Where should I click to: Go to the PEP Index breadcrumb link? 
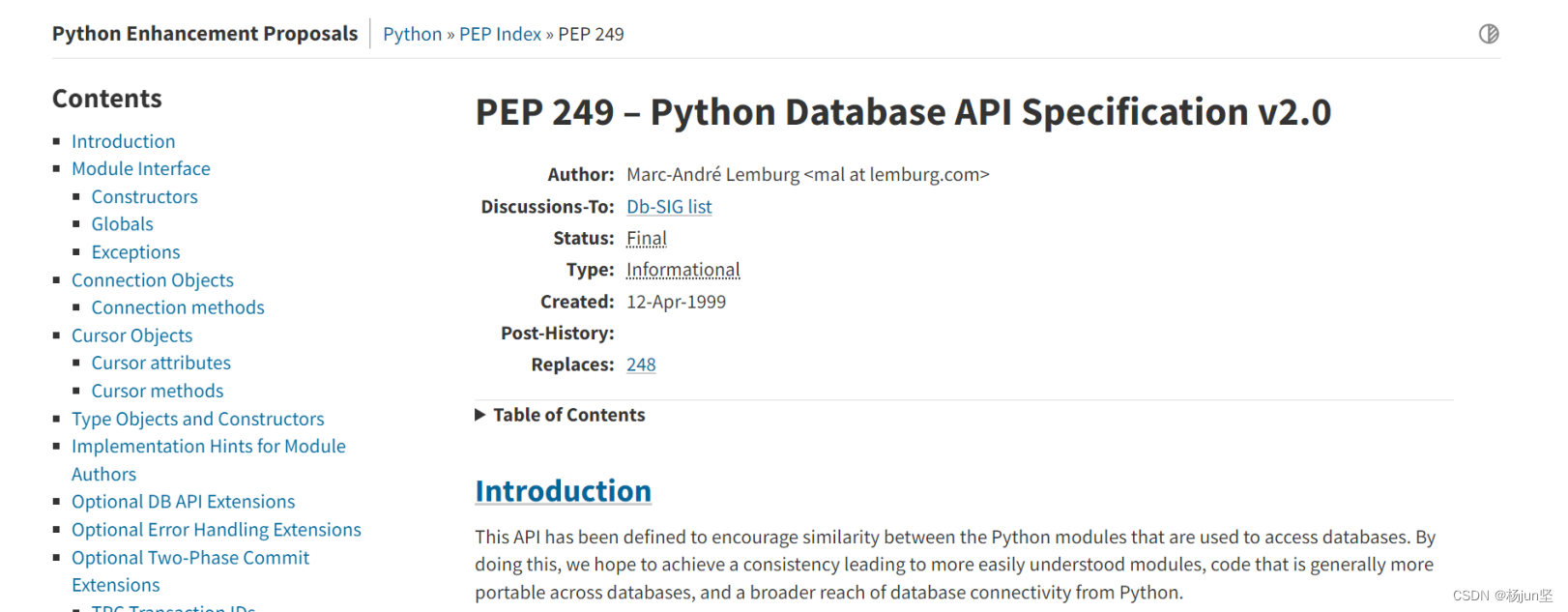[500, 34]
